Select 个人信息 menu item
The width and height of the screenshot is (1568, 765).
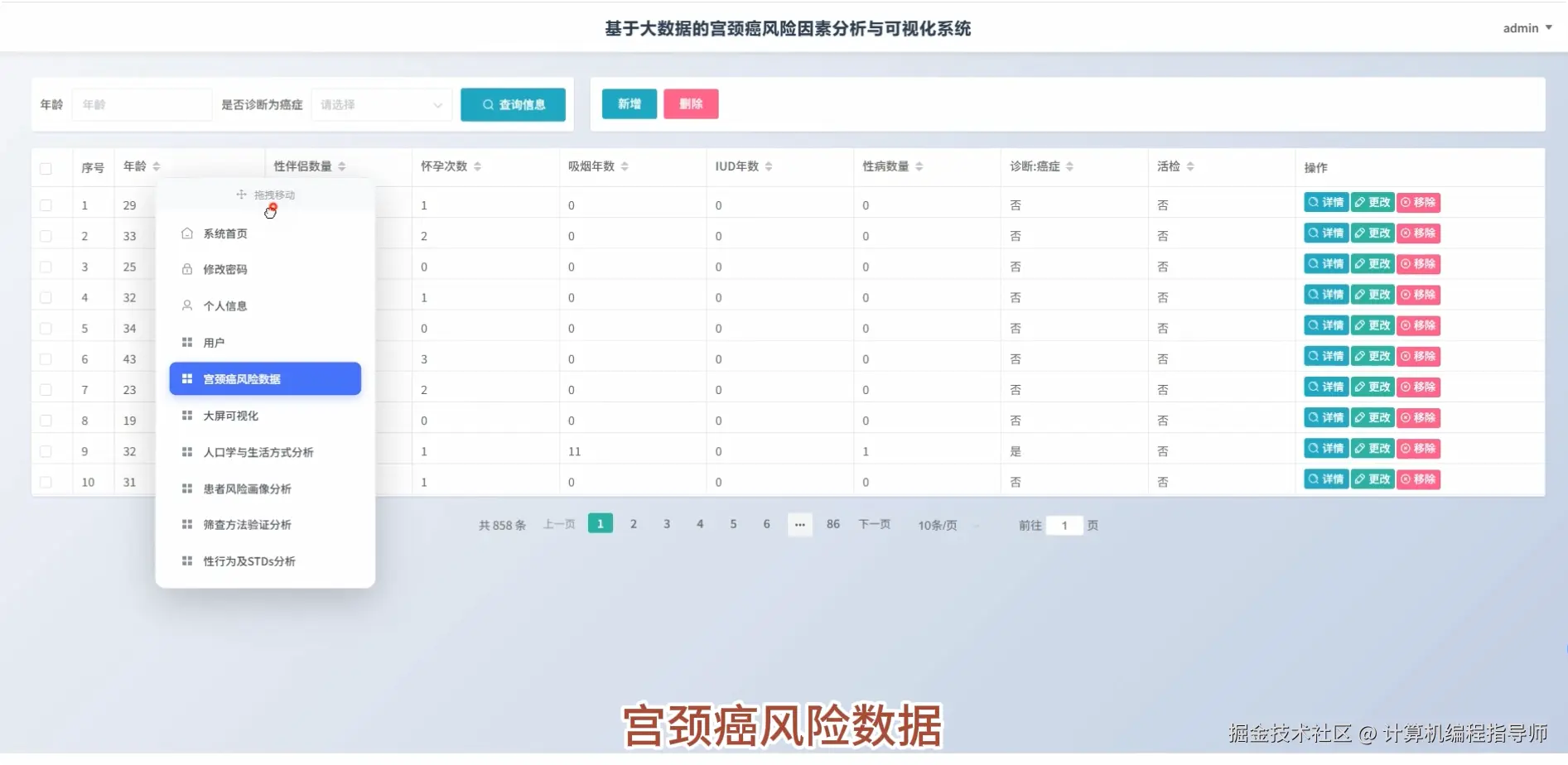coord(265,306)
